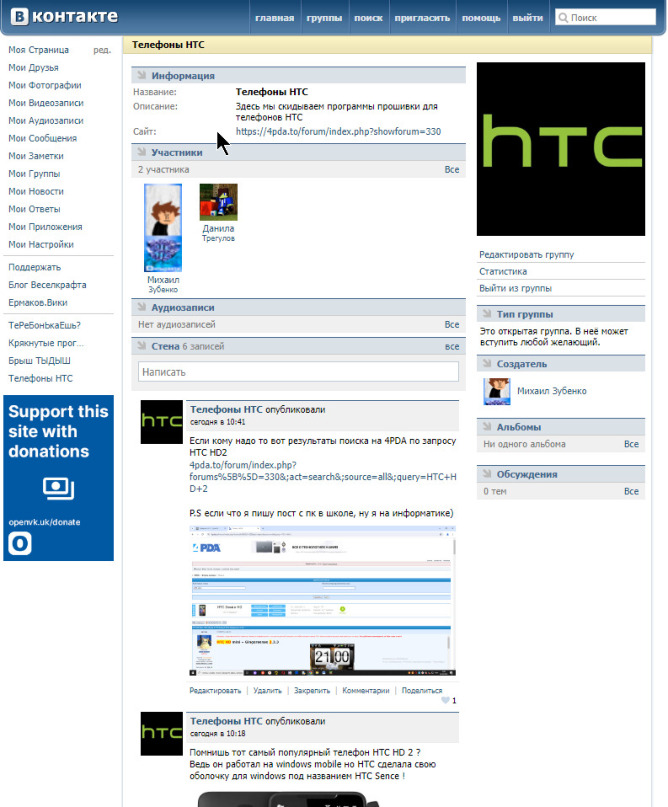
Task: Click Все in the Аудиозаписи row
Action: 452,324
